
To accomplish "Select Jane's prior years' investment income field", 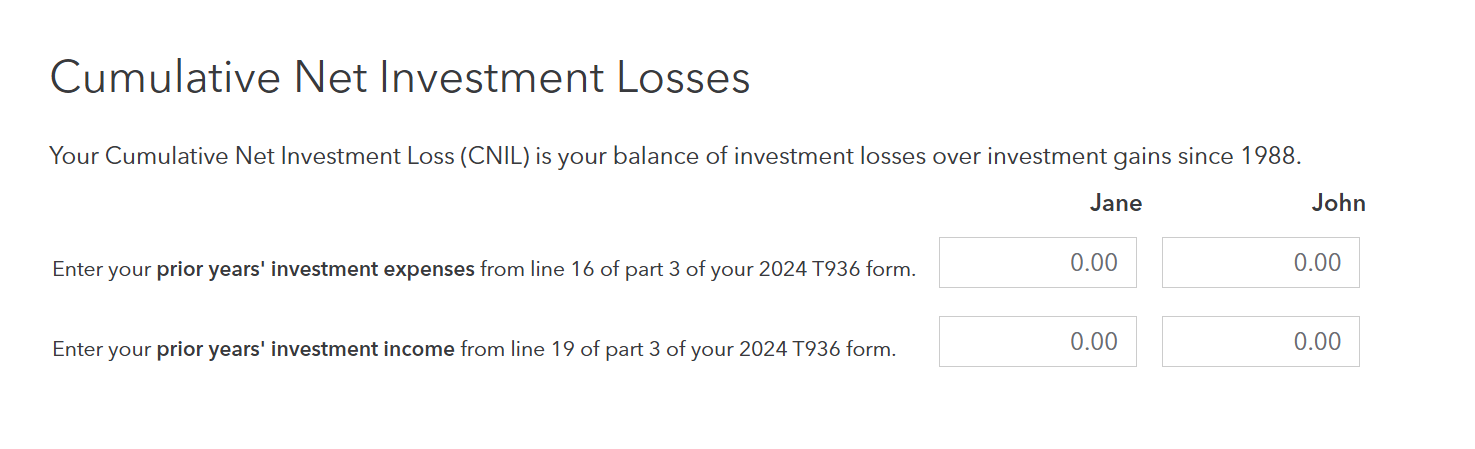I will pyautogui.click(x=1037, y=341).
